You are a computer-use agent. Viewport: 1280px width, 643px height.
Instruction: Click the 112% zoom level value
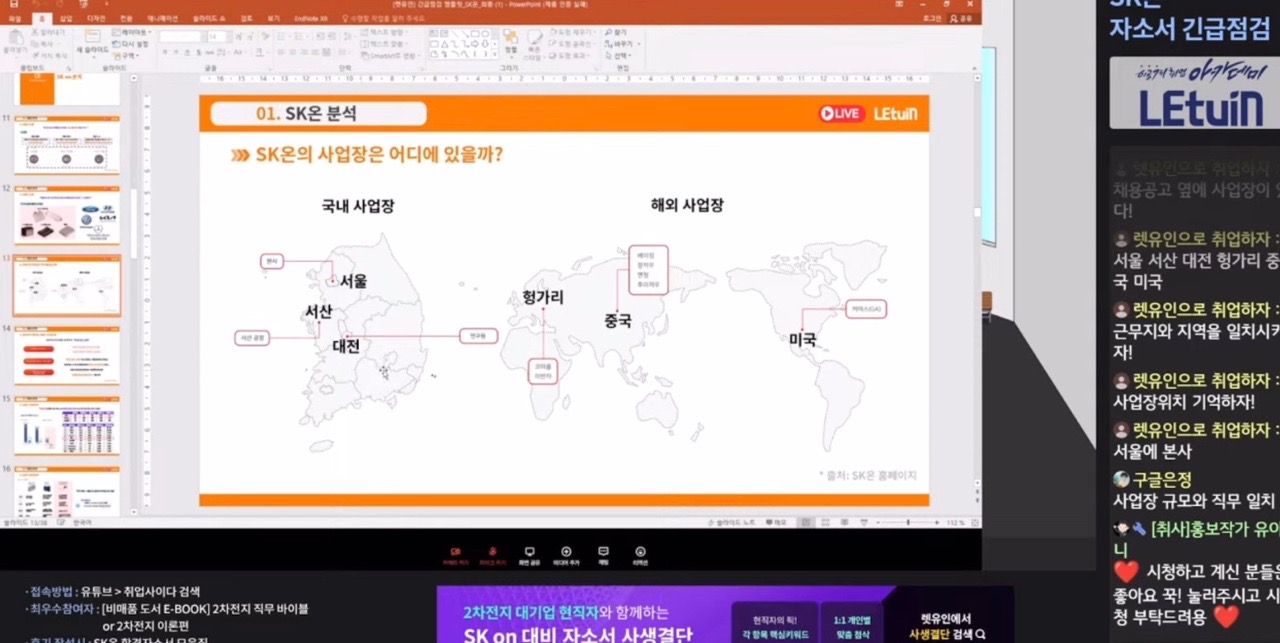pos(955,522)
